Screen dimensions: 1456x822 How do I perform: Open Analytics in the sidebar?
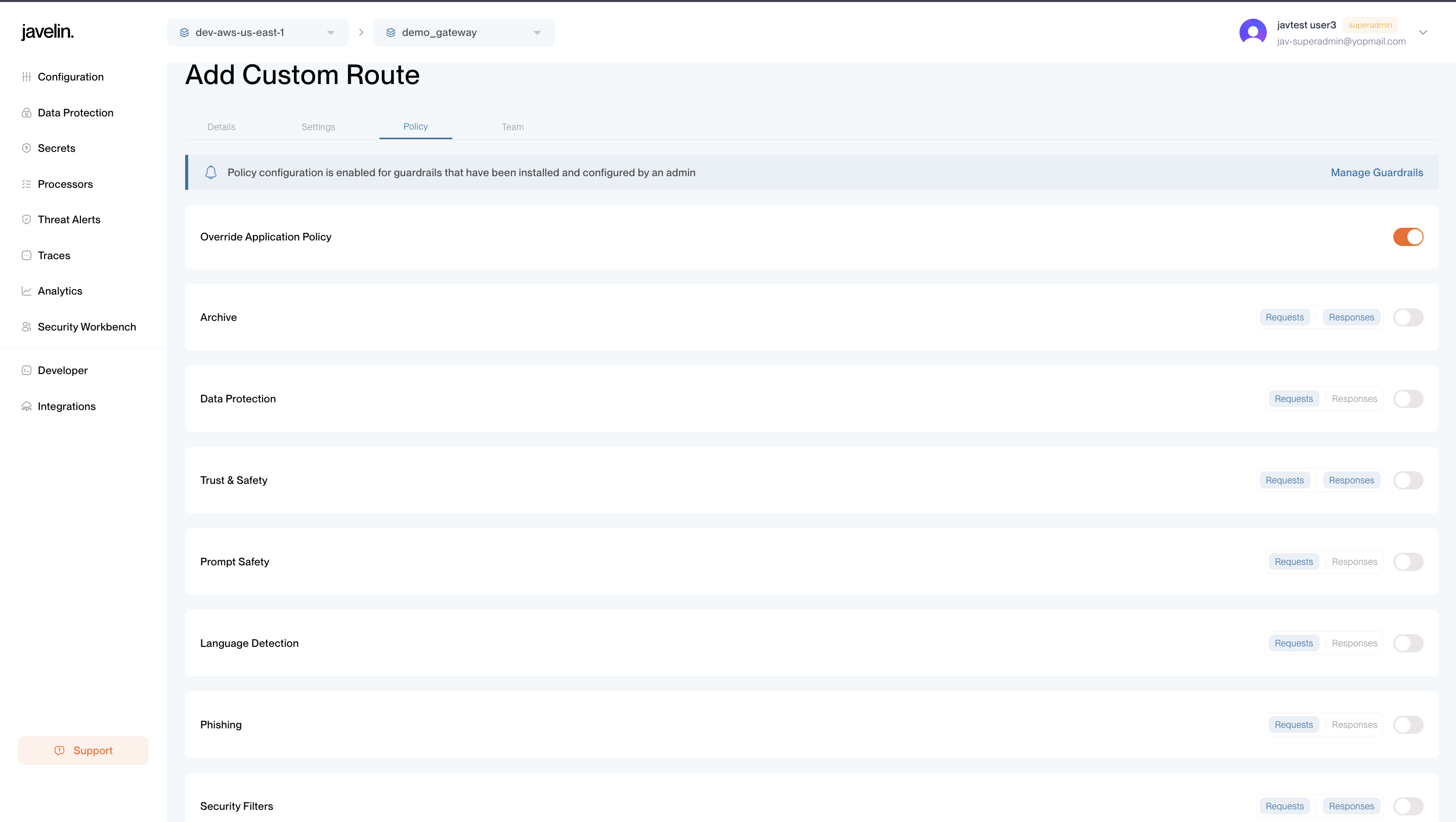click(x=60, y=291)
